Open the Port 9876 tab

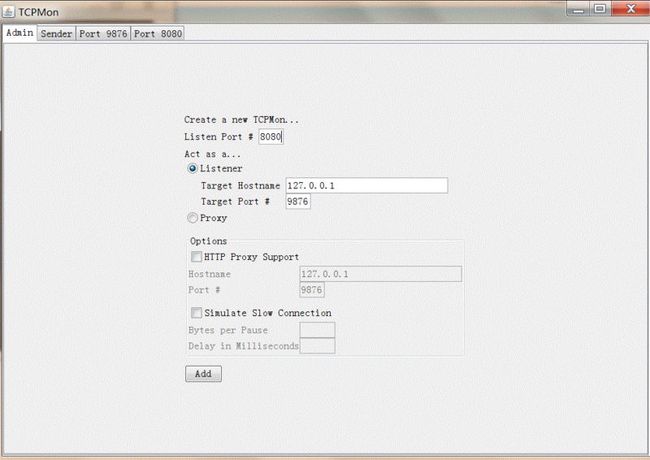[x=103, y=34]
